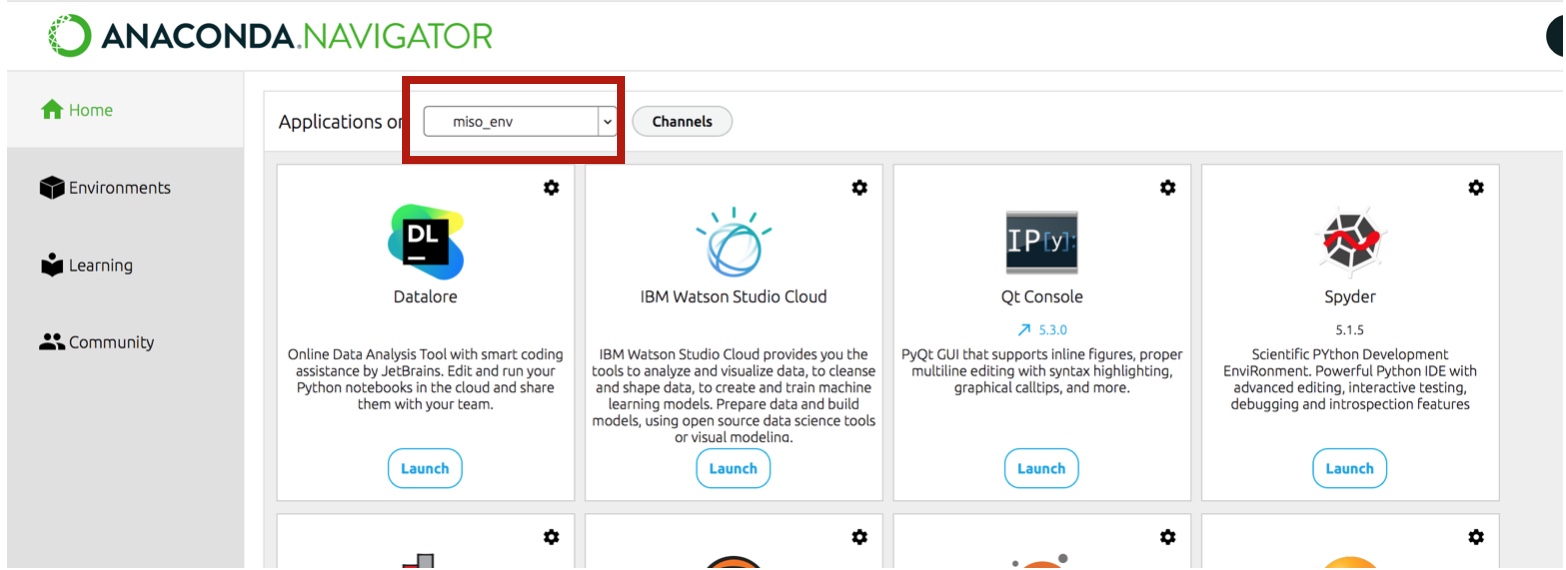
Task: Click the IBM Watson Studio Cloud description
Action: (x=734, y=396)
